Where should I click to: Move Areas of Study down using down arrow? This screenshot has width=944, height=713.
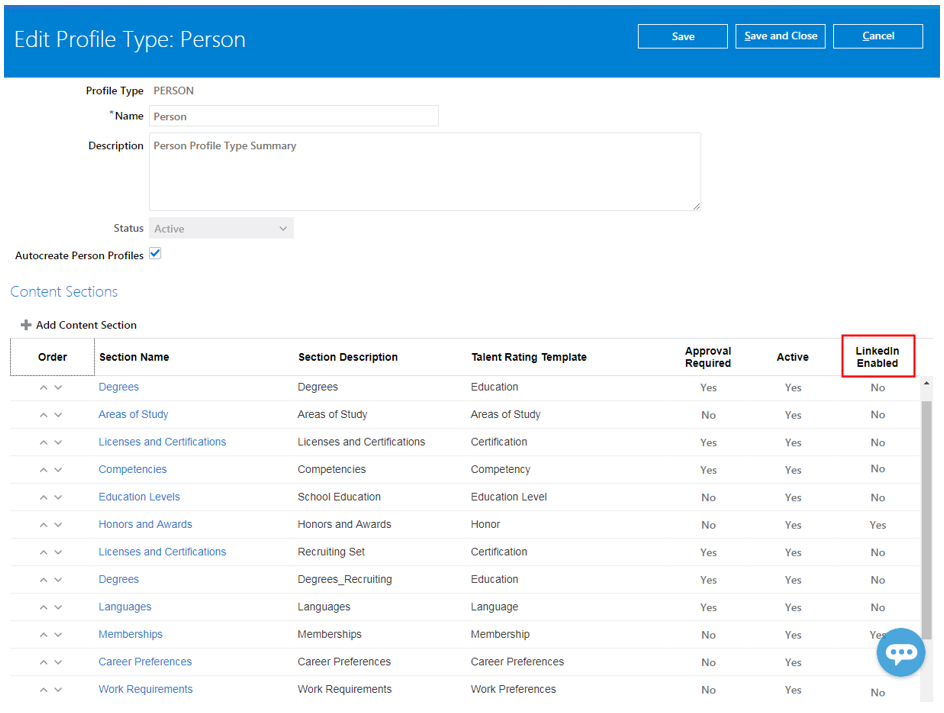pyautogui.click(x=59, y=414)
